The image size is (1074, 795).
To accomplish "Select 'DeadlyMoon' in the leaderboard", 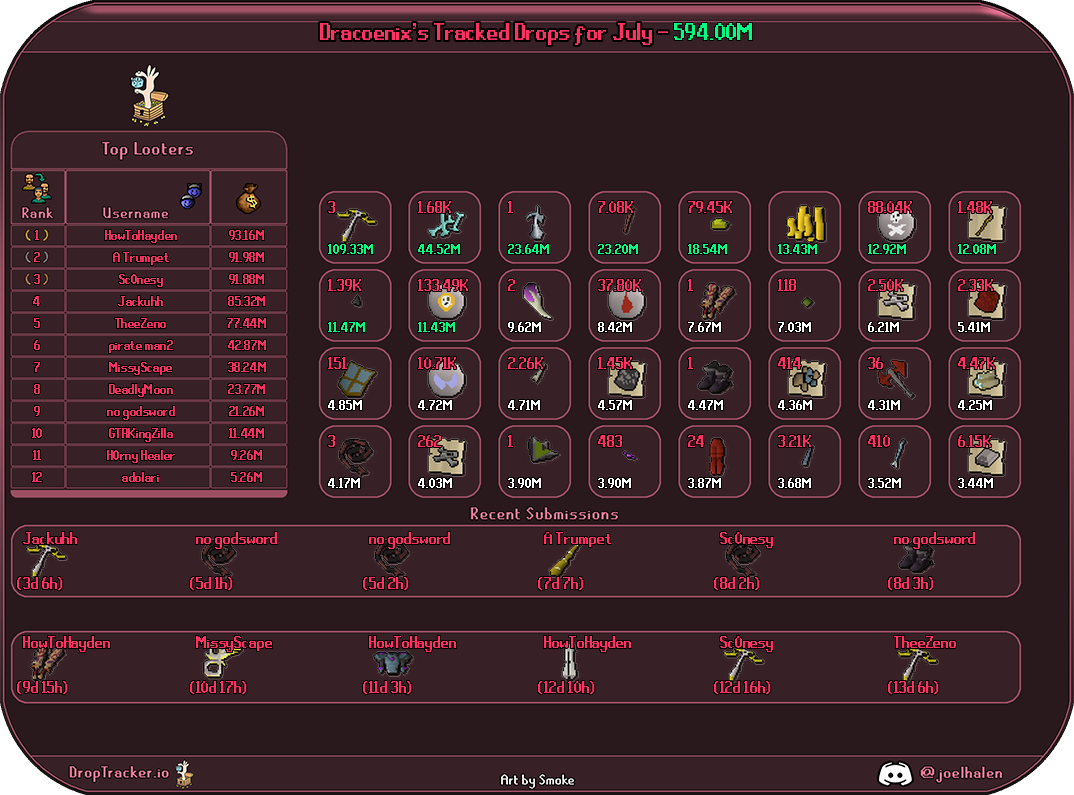I will tap(140, 390).
